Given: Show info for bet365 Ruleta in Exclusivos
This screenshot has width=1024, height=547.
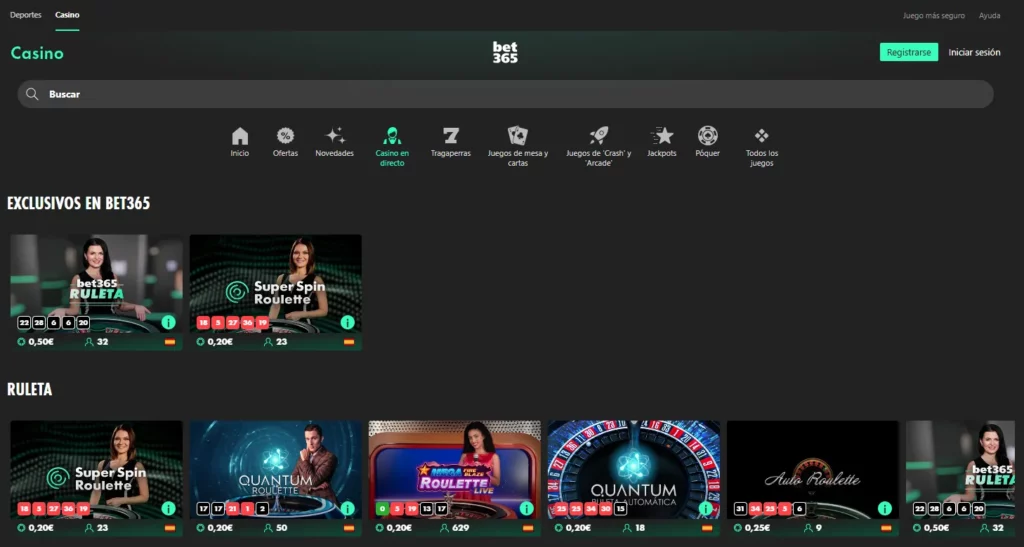Looking at the screenshot, I should coord(168,322).
